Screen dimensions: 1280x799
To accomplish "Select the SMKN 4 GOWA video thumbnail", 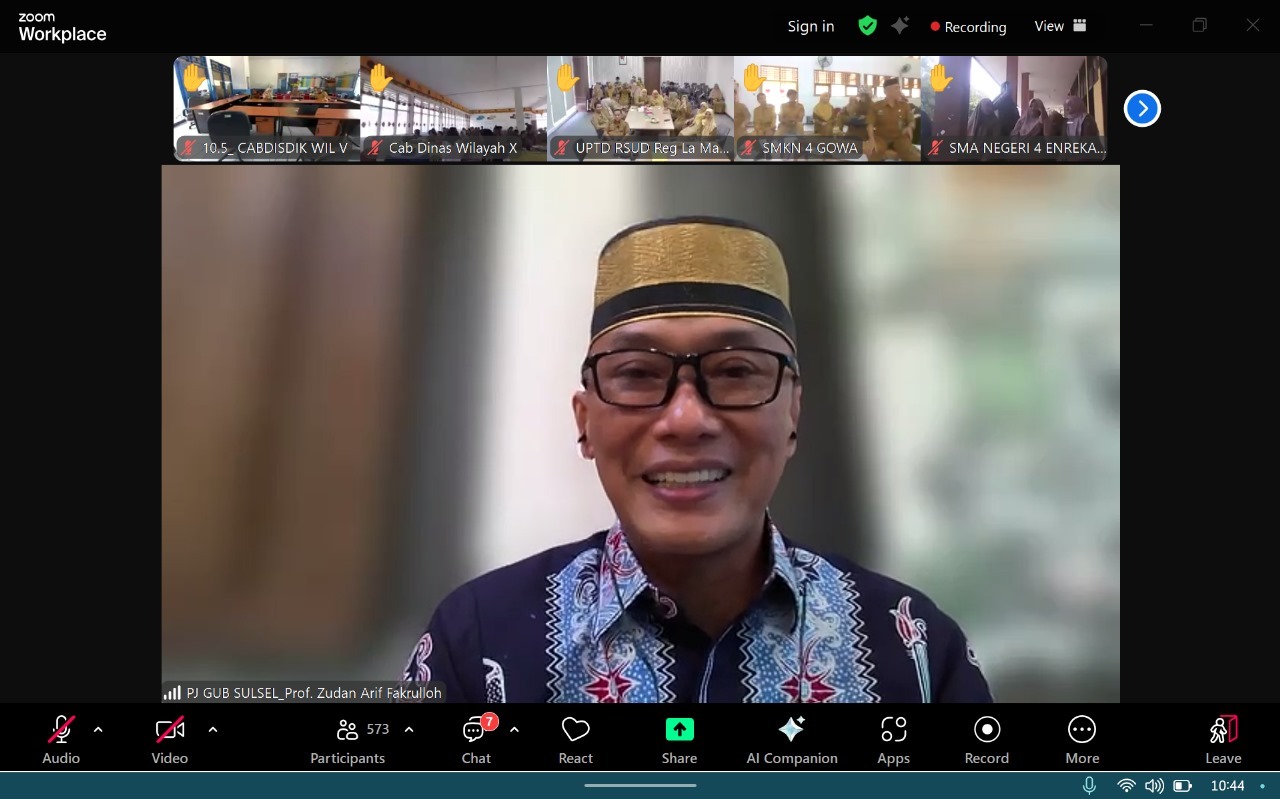I will pyautogui.click(x=827, y=108).
